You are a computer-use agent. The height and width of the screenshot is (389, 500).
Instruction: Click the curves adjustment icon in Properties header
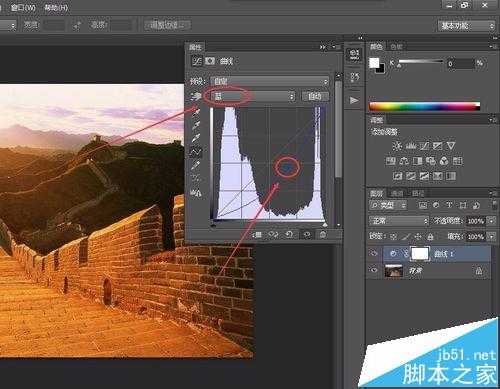[x=197, y=61]
